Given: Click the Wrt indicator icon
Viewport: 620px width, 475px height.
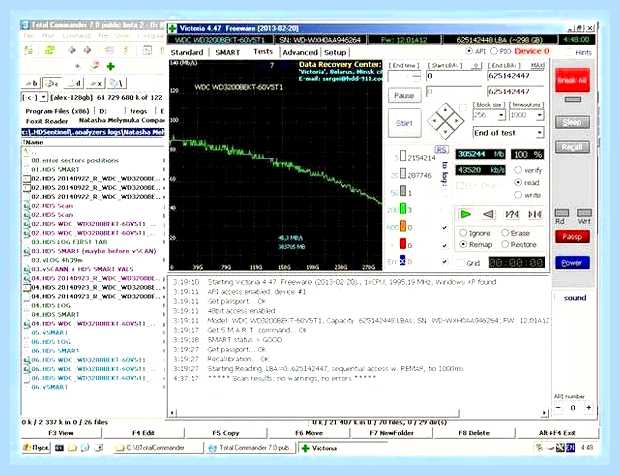Looking at the screenshot, I should [x=584, y=213].
